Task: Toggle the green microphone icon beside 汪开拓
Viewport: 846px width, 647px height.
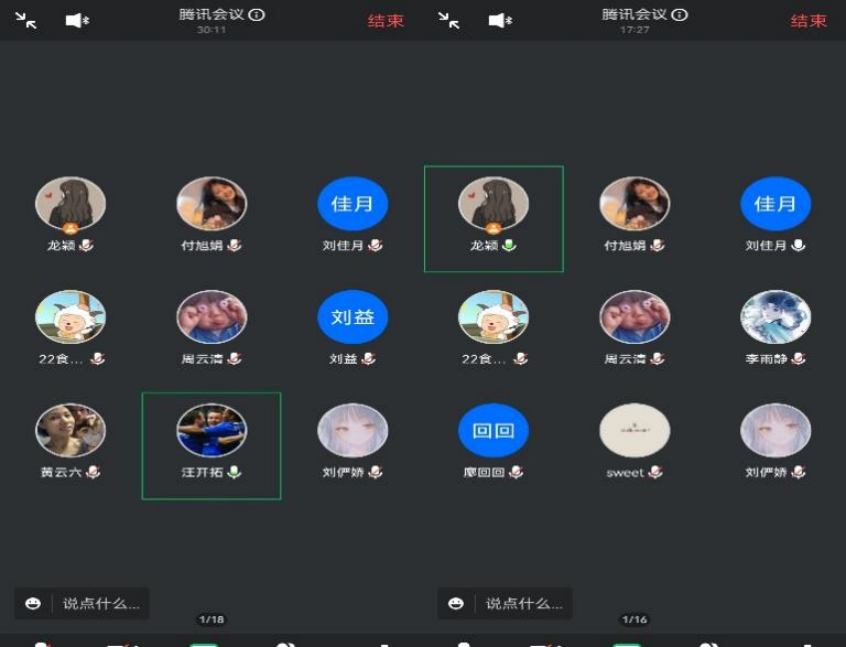Action: (234, 472)
